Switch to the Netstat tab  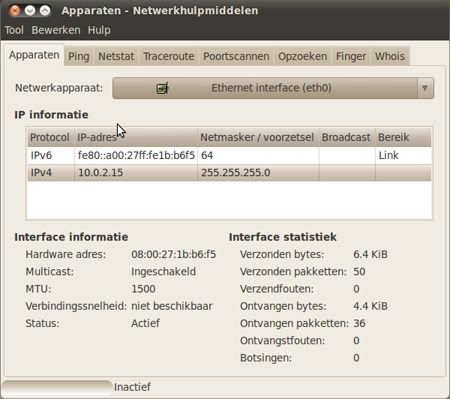[x=116, y=56]
